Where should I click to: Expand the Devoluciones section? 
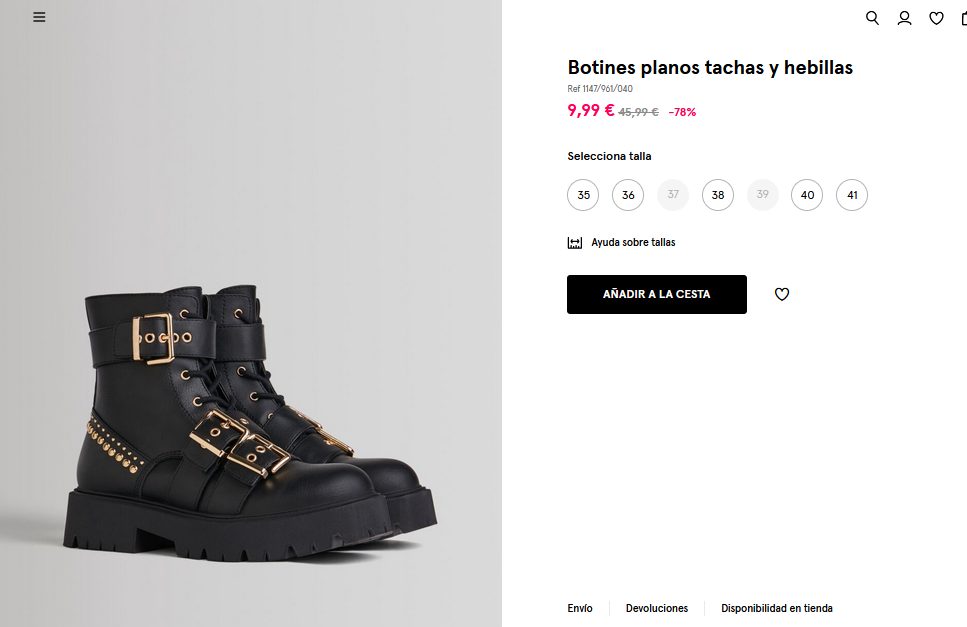coord(657,608)
